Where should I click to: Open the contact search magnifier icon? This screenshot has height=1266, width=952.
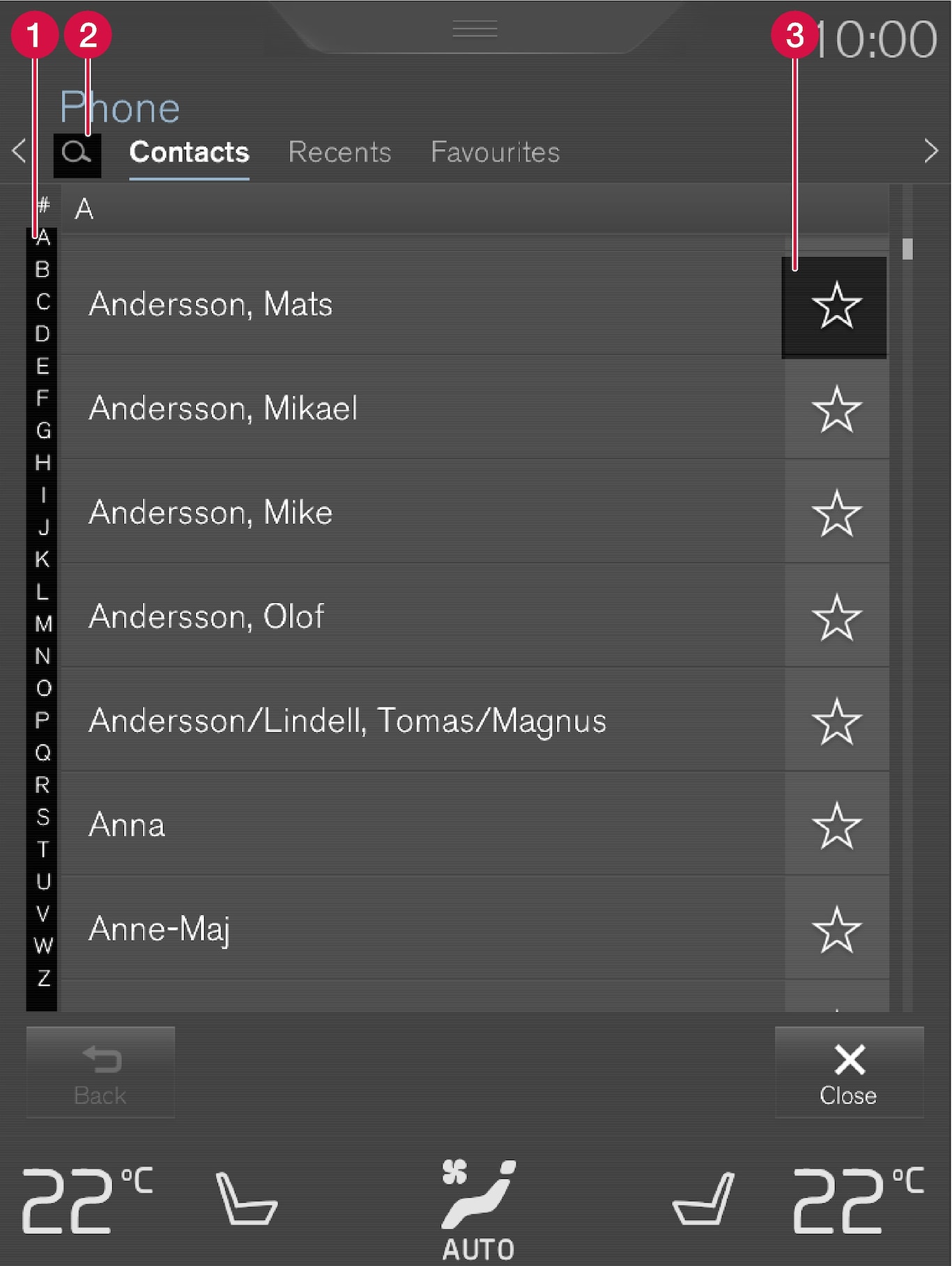point(77,153)
